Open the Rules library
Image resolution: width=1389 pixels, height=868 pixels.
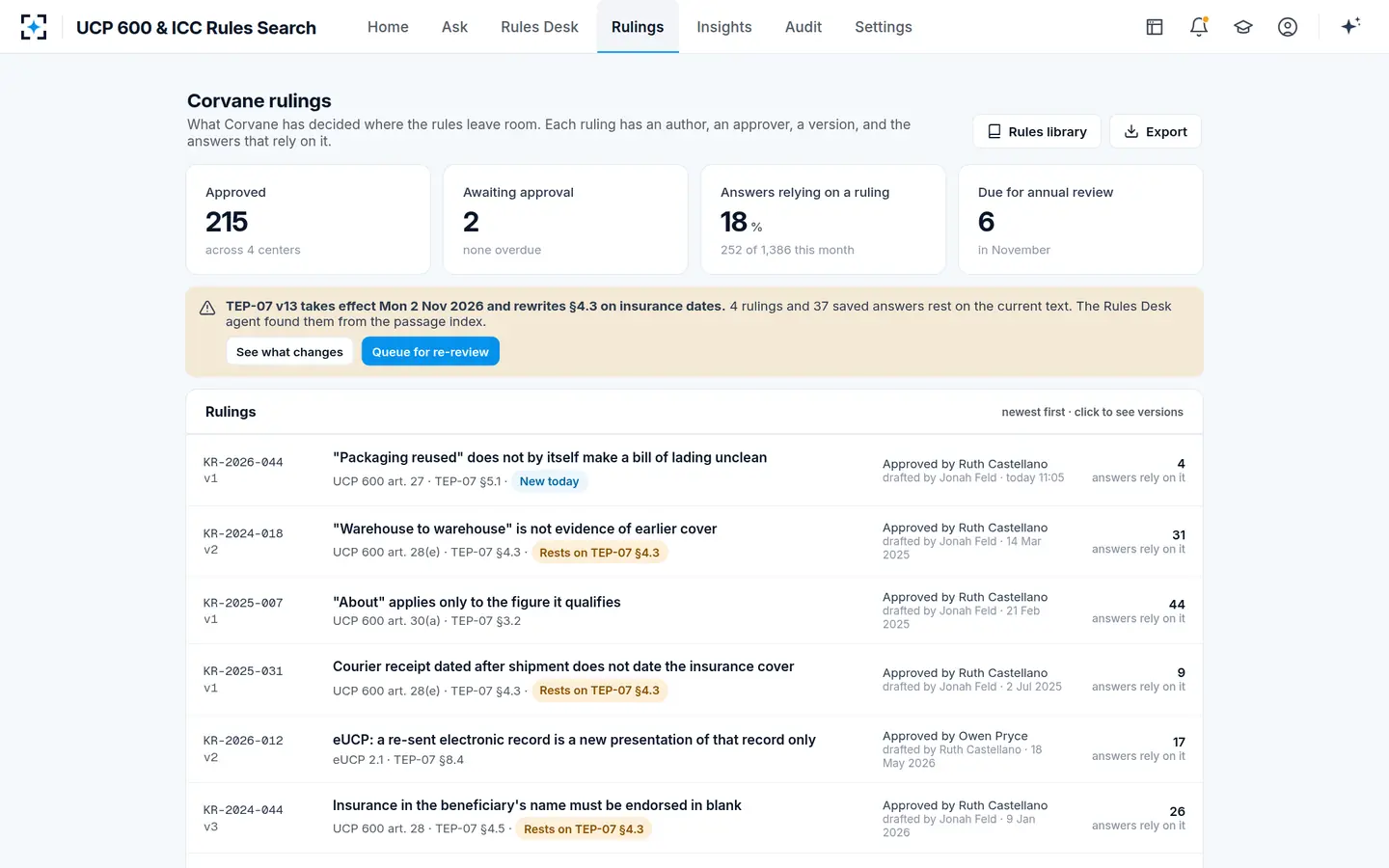click(x=1037, y=132)
